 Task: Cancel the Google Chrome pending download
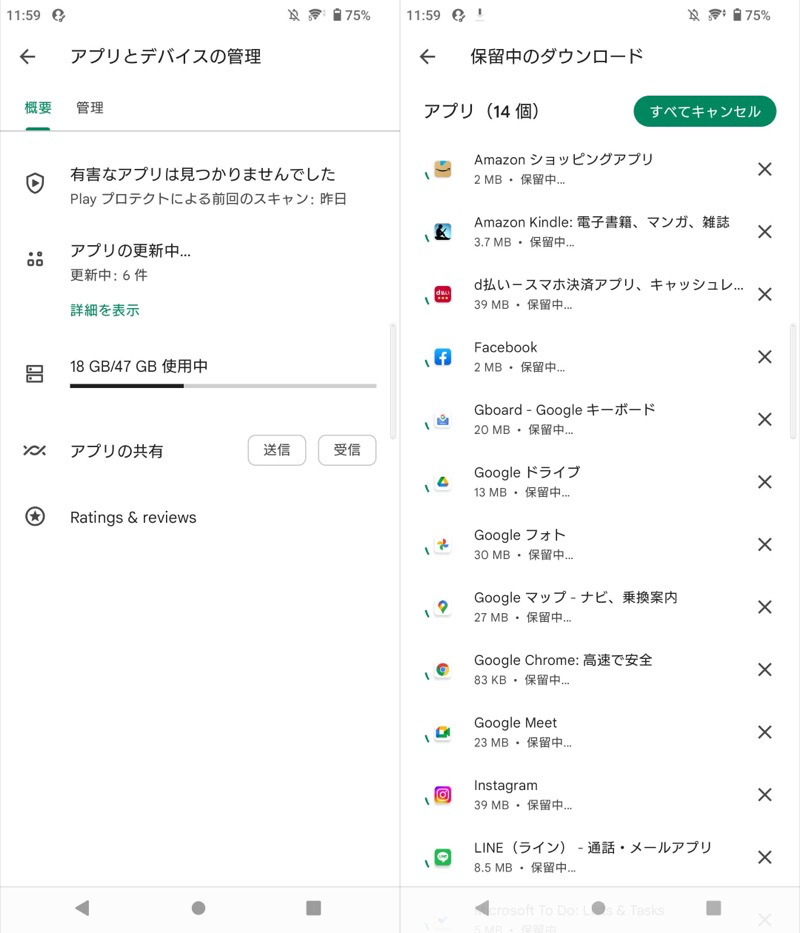[x=765, y=670]
